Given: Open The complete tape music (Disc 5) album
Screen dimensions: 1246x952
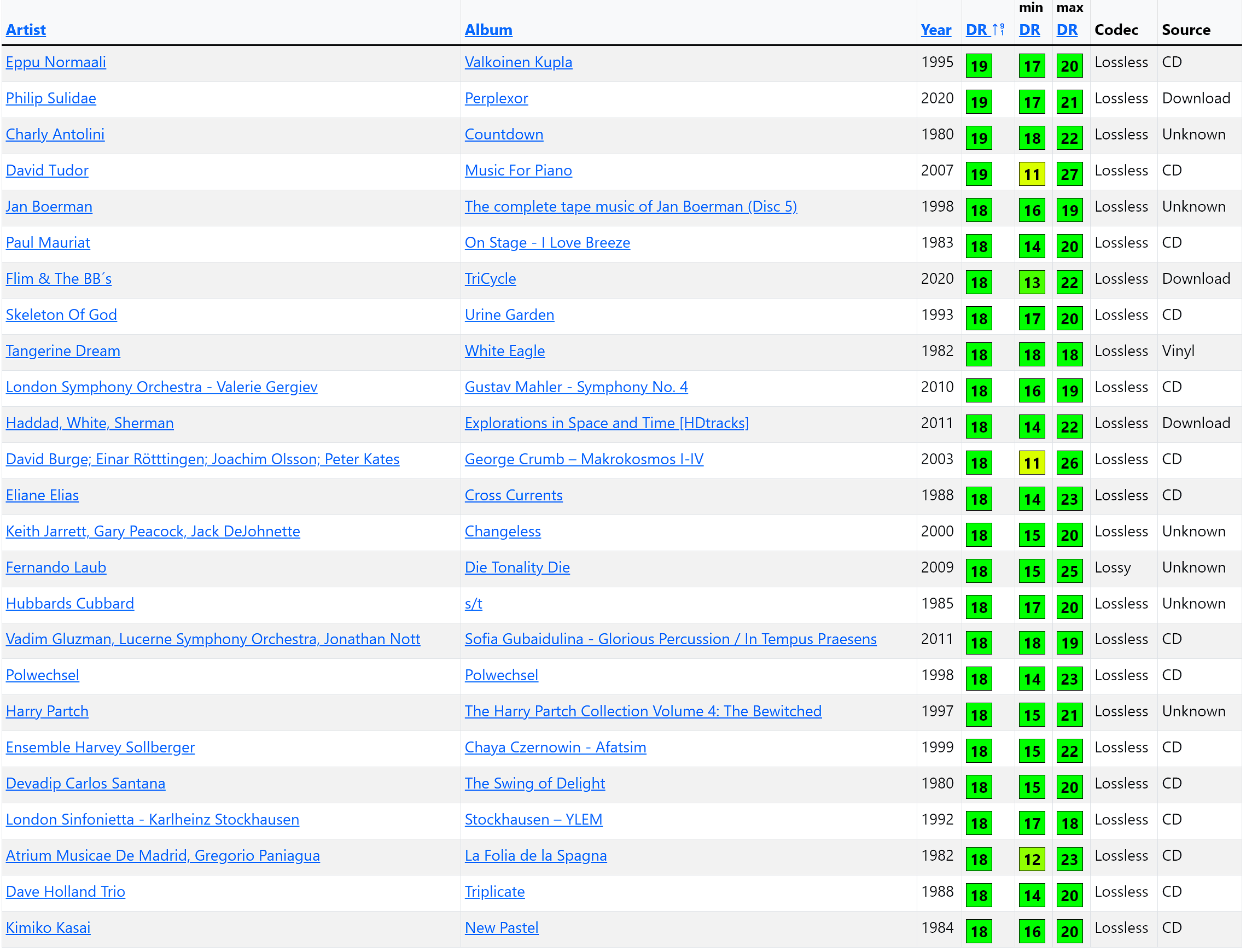Looking at the screenshot, I should coord(630,207).
